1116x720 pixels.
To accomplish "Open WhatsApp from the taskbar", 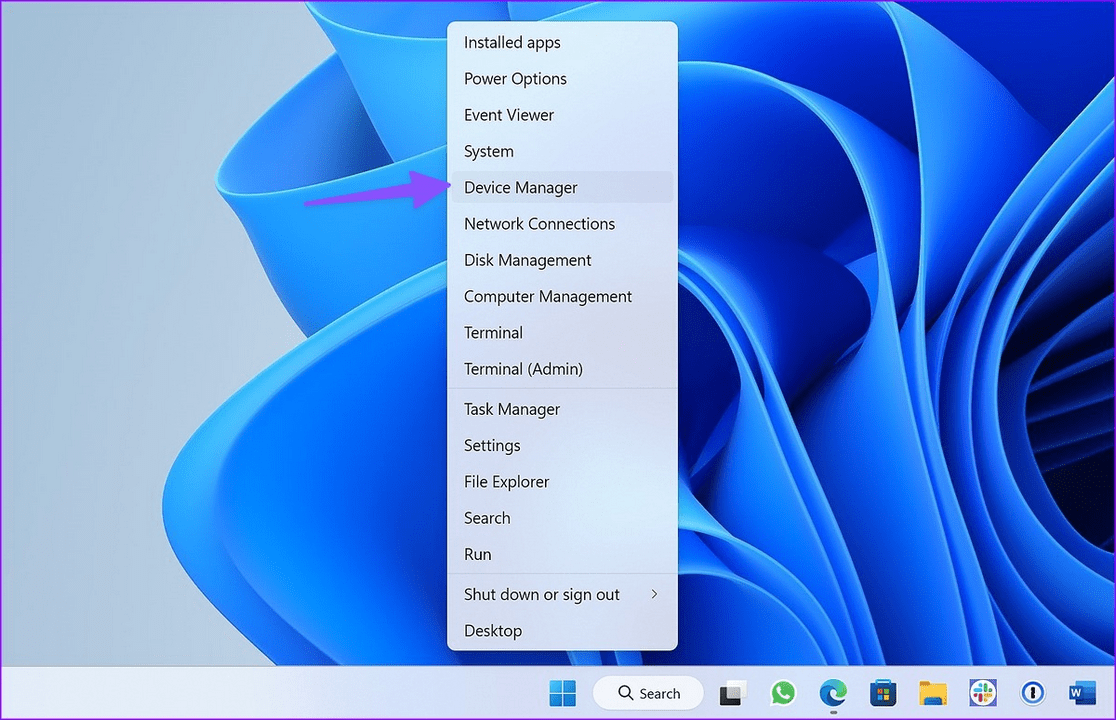I will tap(784, 692).
